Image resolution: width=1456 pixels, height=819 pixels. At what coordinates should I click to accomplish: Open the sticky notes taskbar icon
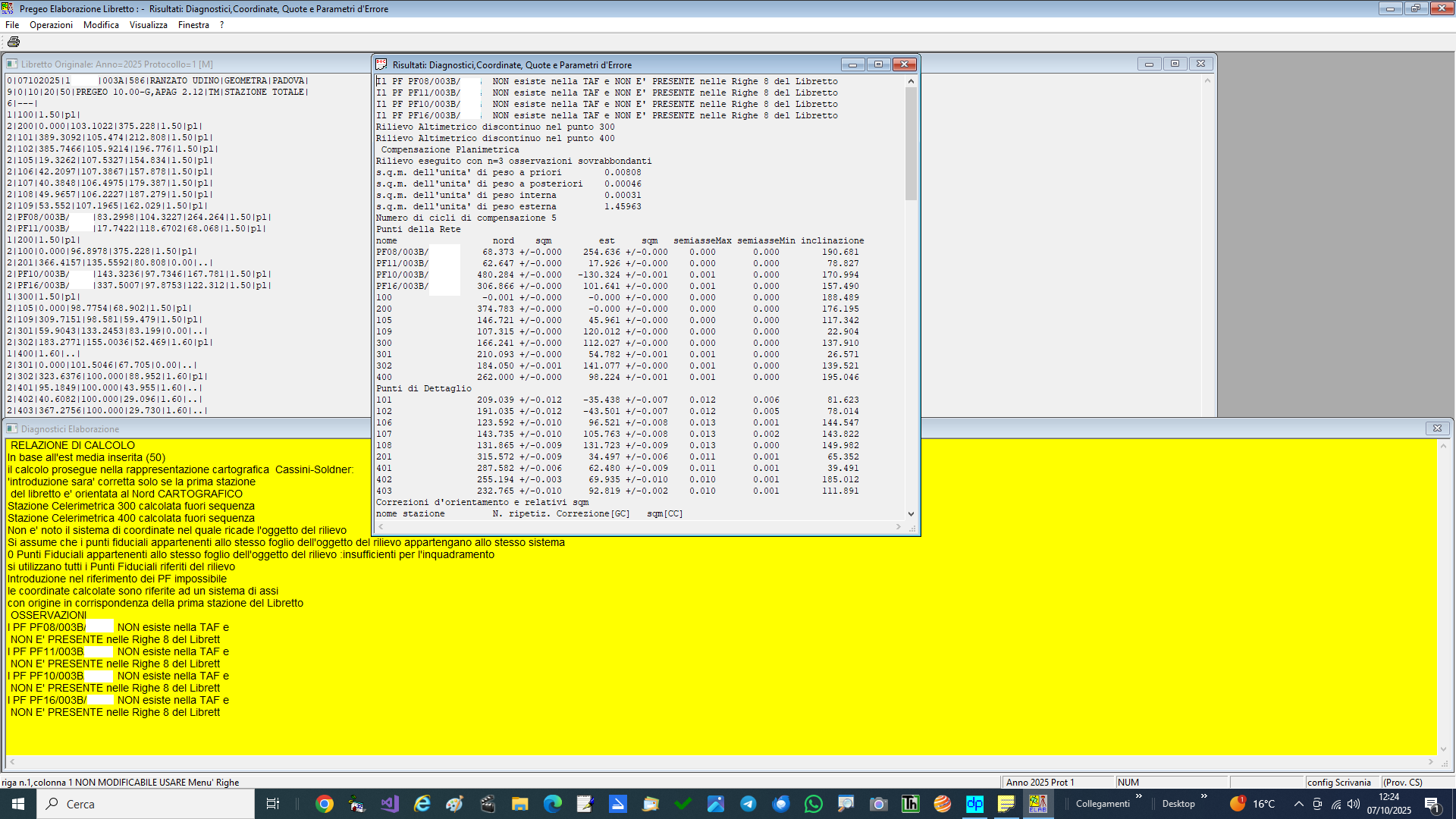(1006, 804)
